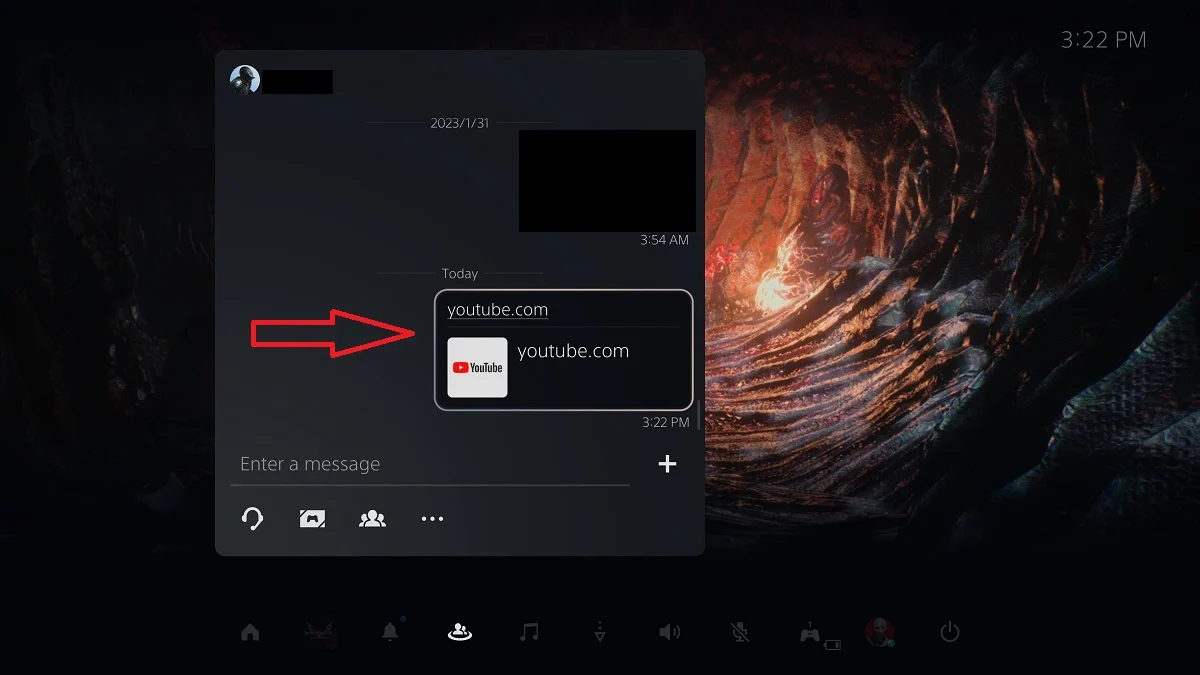
Task: Click the Share Play controller-screen icon
Action: coord(312,518)
